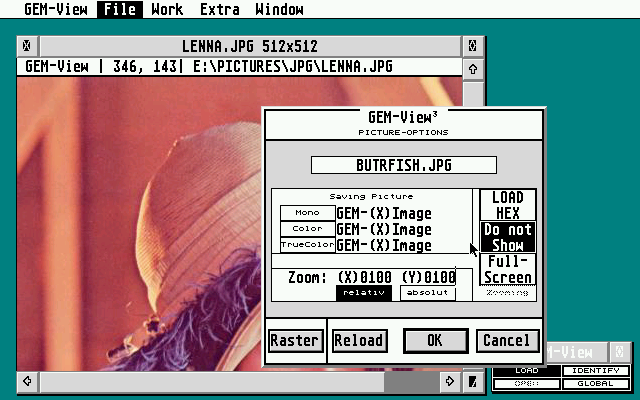Click the LENNA.JPG 512x512 title bar
The image size is (640, 400).
point(250,46)
